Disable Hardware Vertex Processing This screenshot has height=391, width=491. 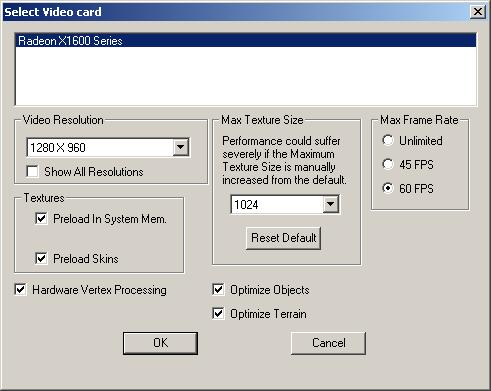click(x=20, y=289)
